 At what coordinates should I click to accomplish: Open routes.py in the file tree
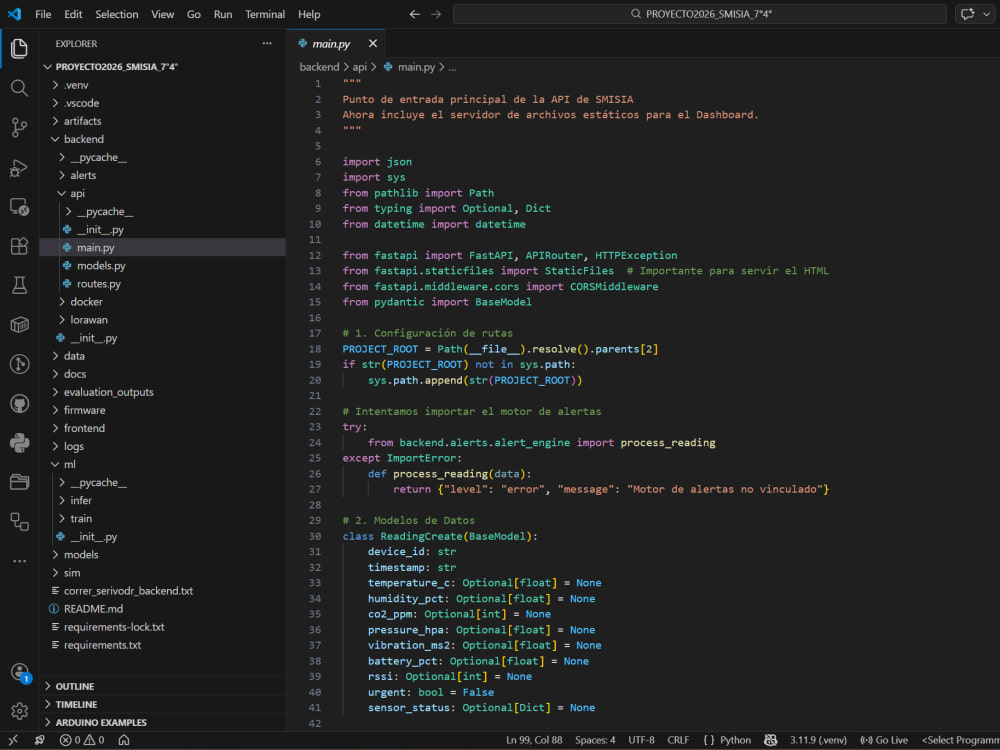(x=98, y=284)
